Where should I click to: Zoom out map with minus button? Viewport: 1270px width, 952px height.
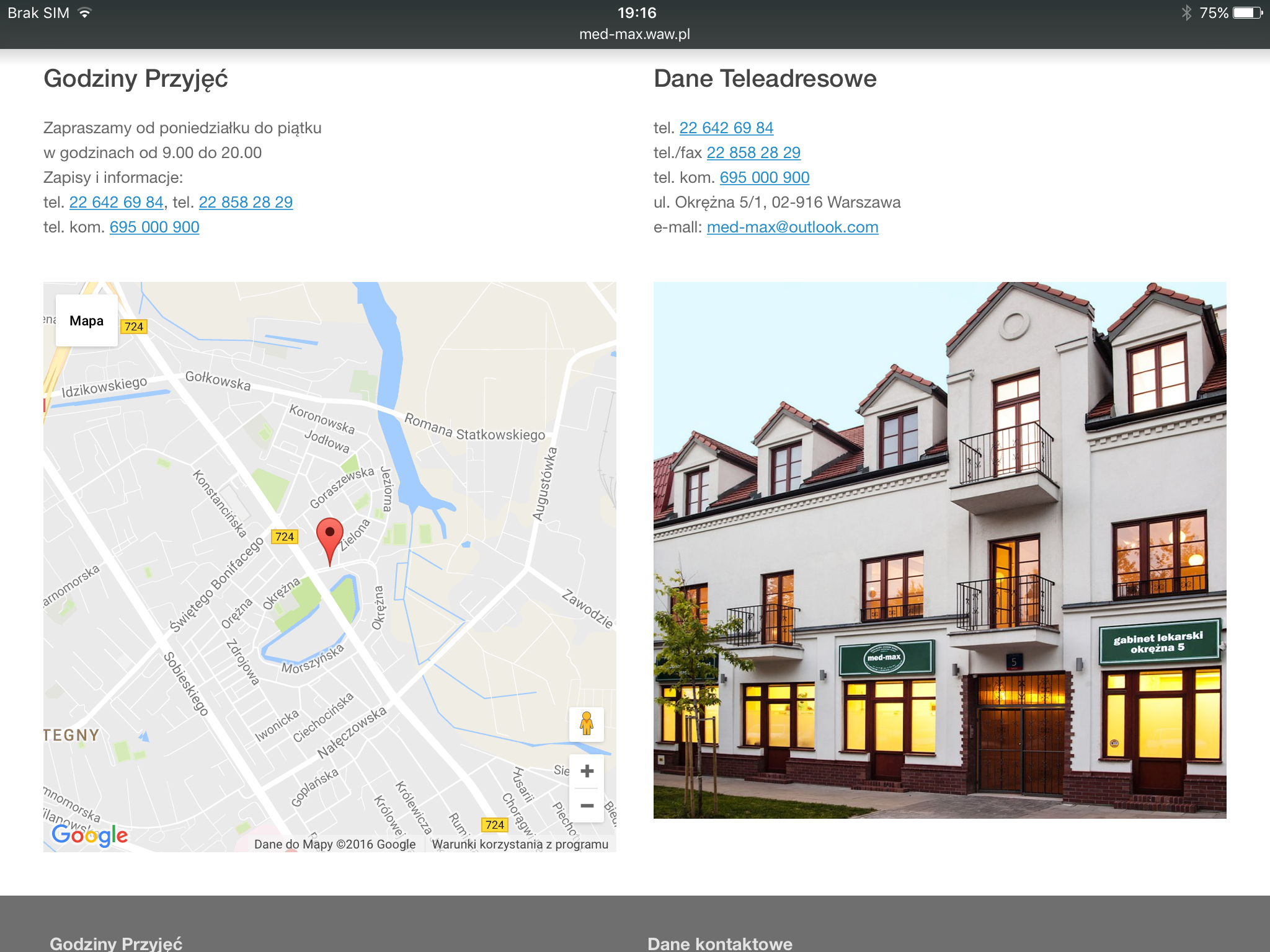pyautogui.click(x=587, y=806)
